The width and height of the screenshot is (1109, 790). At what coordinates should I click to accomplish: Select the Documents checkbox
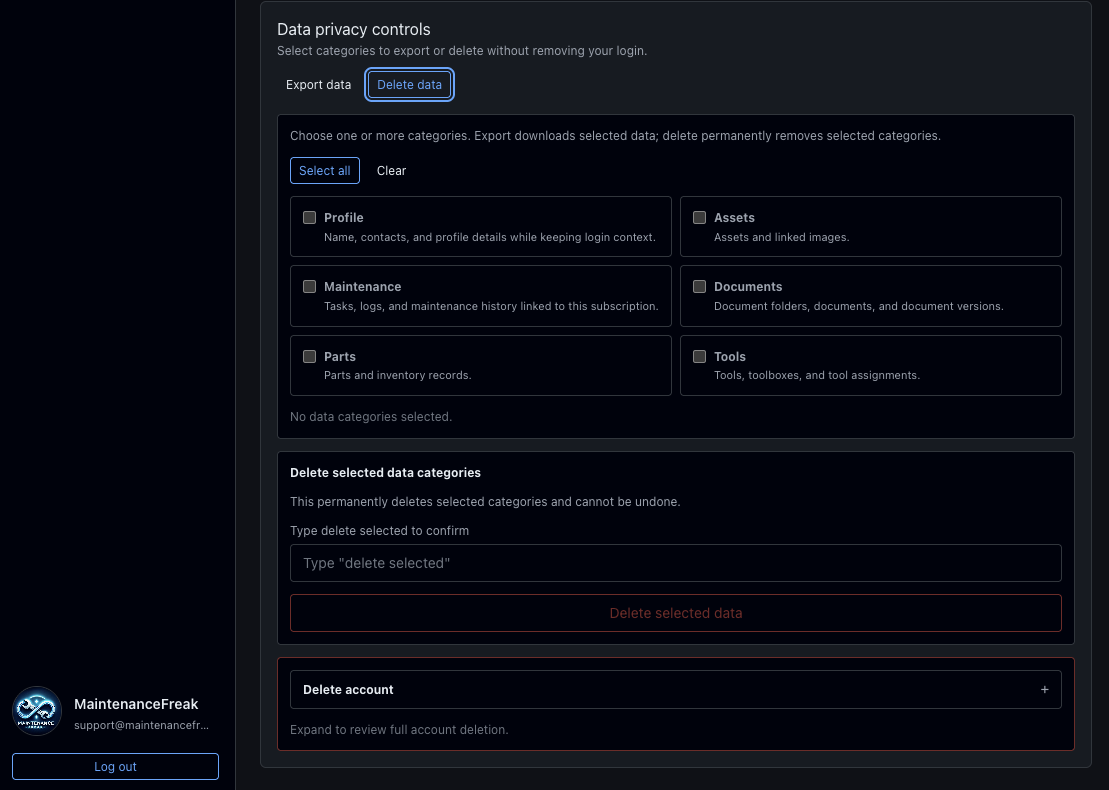[699, 286]
